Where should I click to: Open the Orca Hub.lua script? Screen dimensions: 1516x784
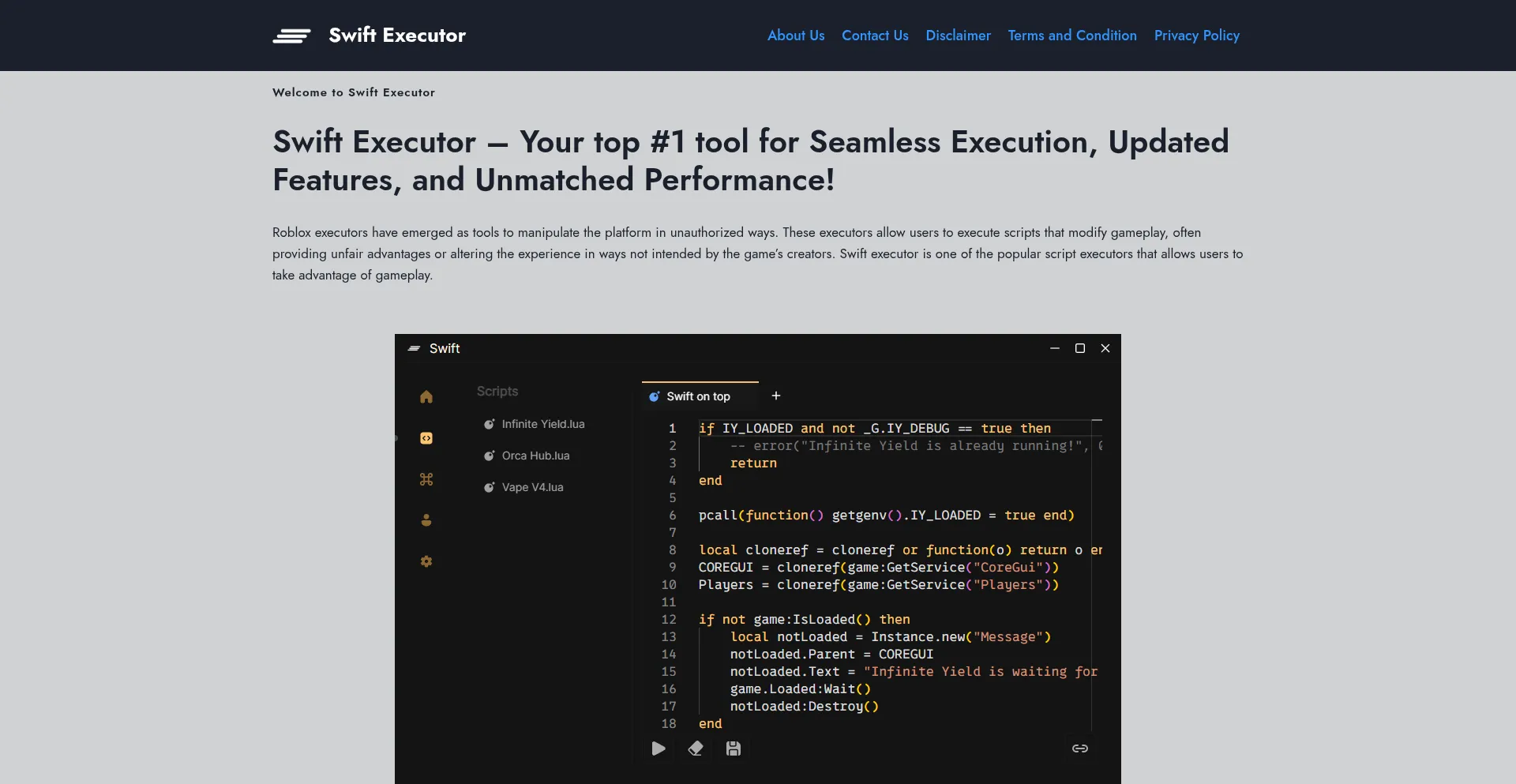535,456
